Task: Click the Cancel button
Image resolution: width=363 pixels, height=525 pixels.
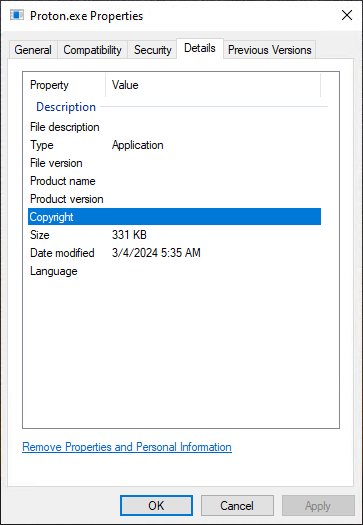Action: click(237, 505)
